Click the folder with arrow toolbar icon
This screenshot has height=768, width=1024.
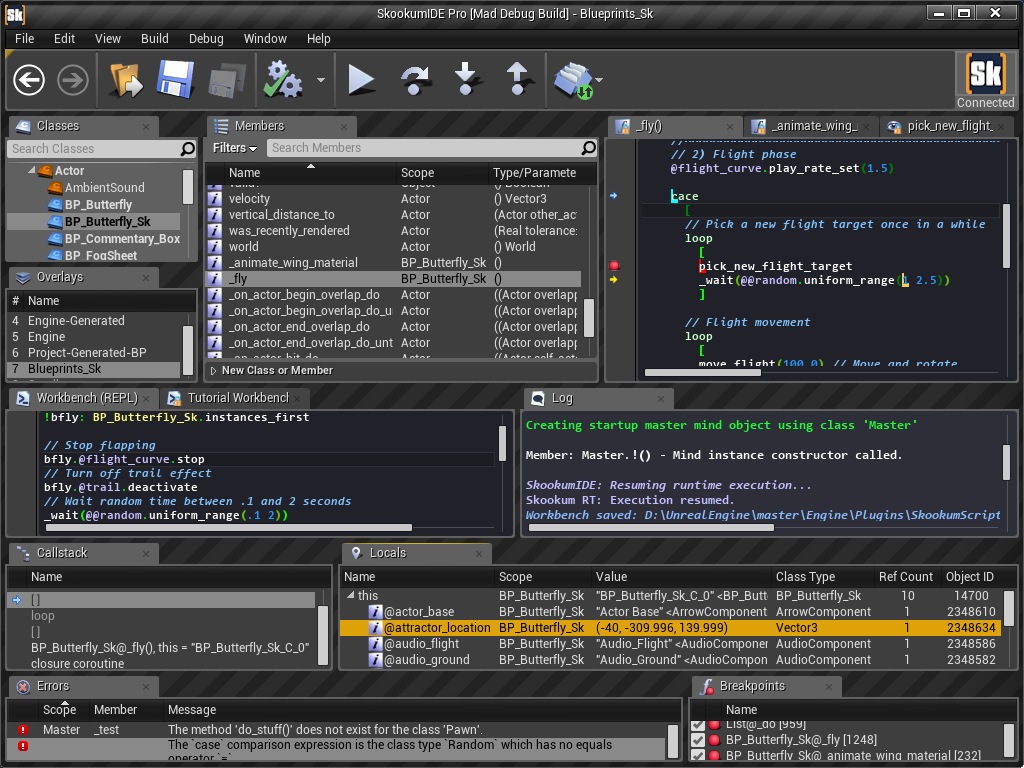(125, 80)
